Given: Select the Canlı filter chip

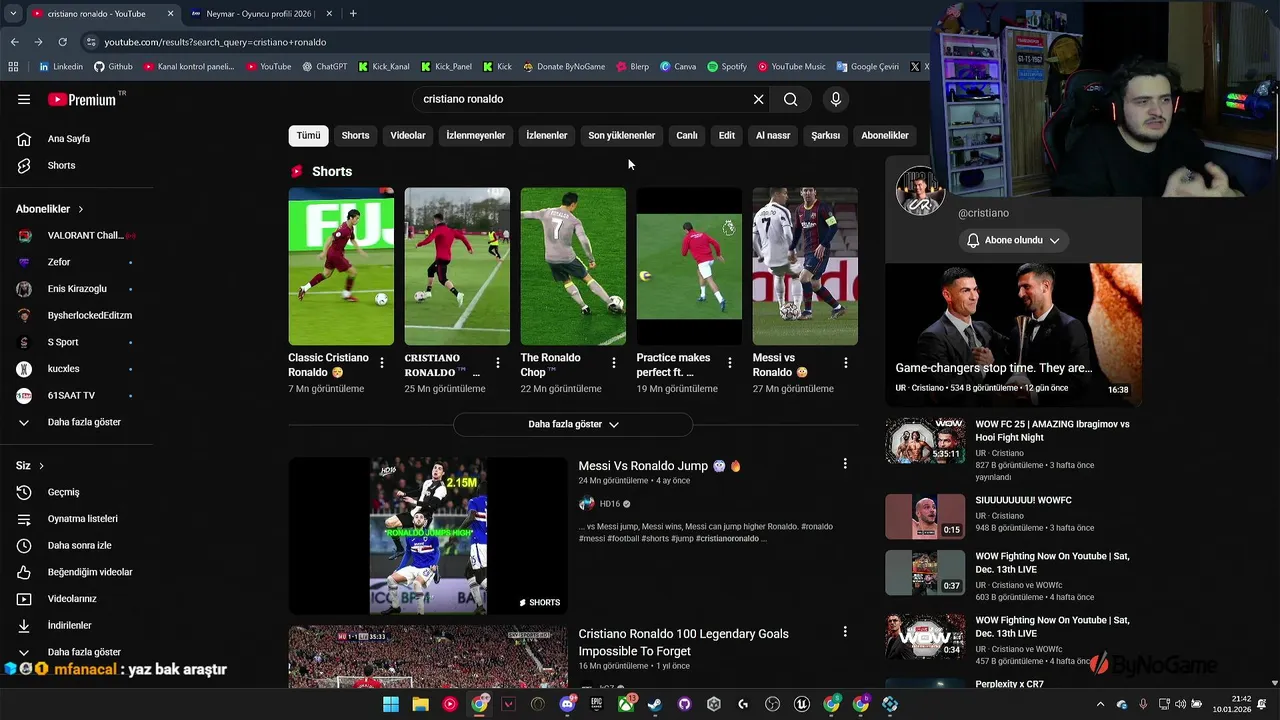Looking at the screenshot, I should [687, 135].
